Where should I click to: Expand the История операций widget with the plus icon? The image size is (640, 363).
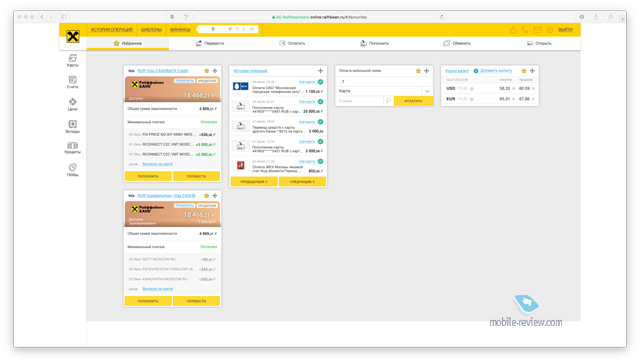click(x=320, y=71)
